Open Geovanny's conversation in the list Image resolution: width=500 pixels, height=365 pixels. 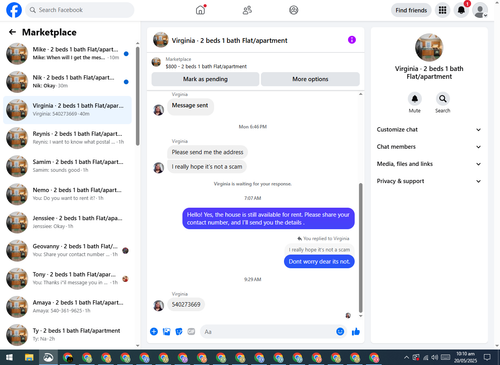(x=67, y=251)
